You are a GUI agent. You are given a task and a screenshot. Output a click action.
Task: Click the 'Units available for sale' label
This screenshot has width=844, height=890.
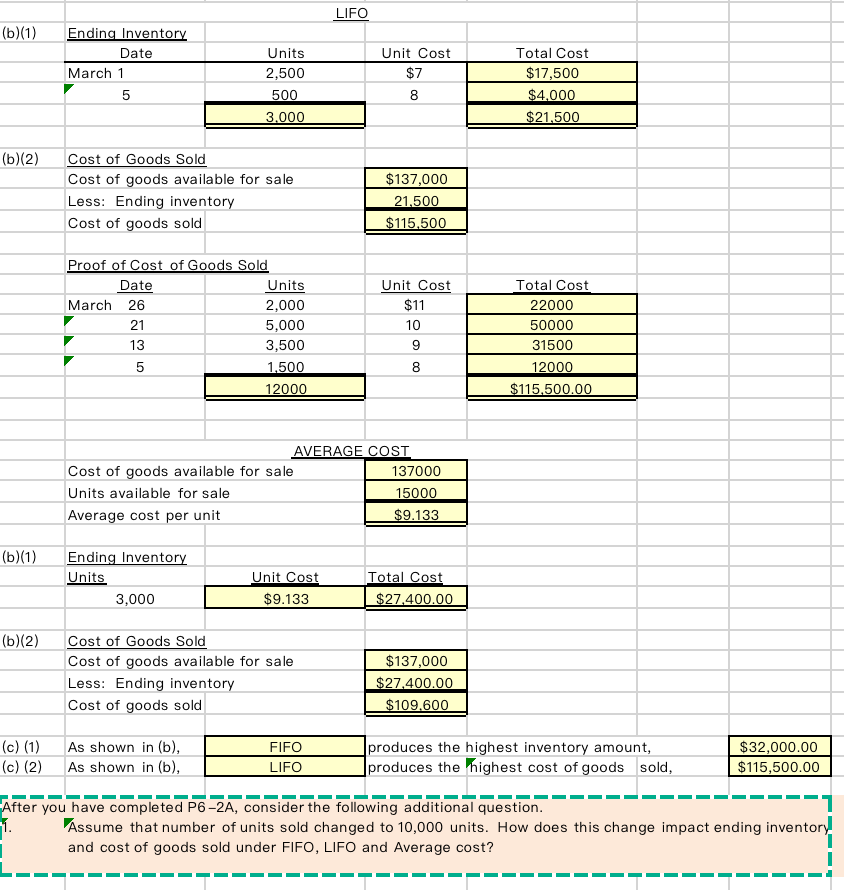[149, 493]
